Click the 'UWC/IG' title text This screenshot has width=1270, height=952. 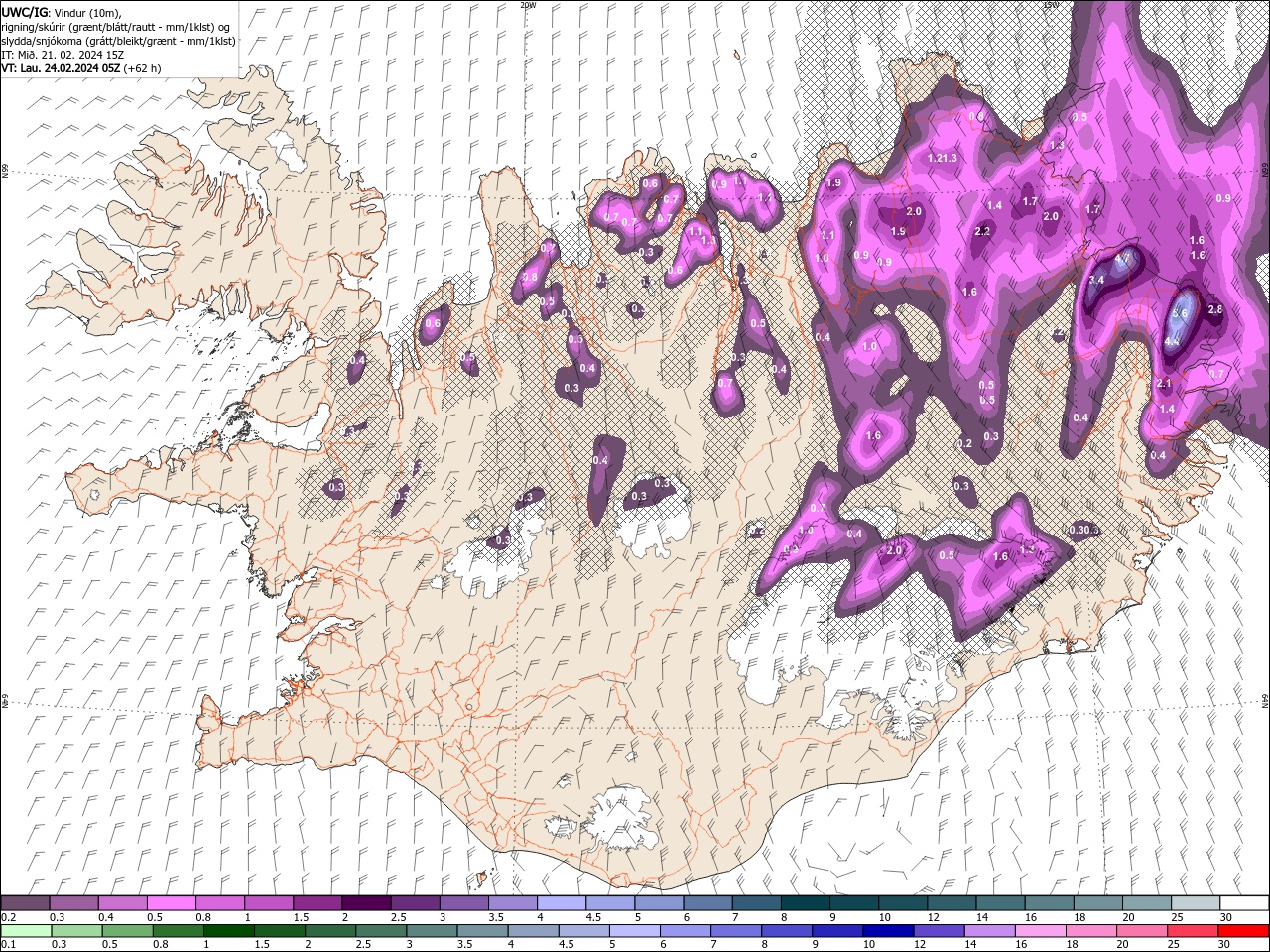coord(25,11)
